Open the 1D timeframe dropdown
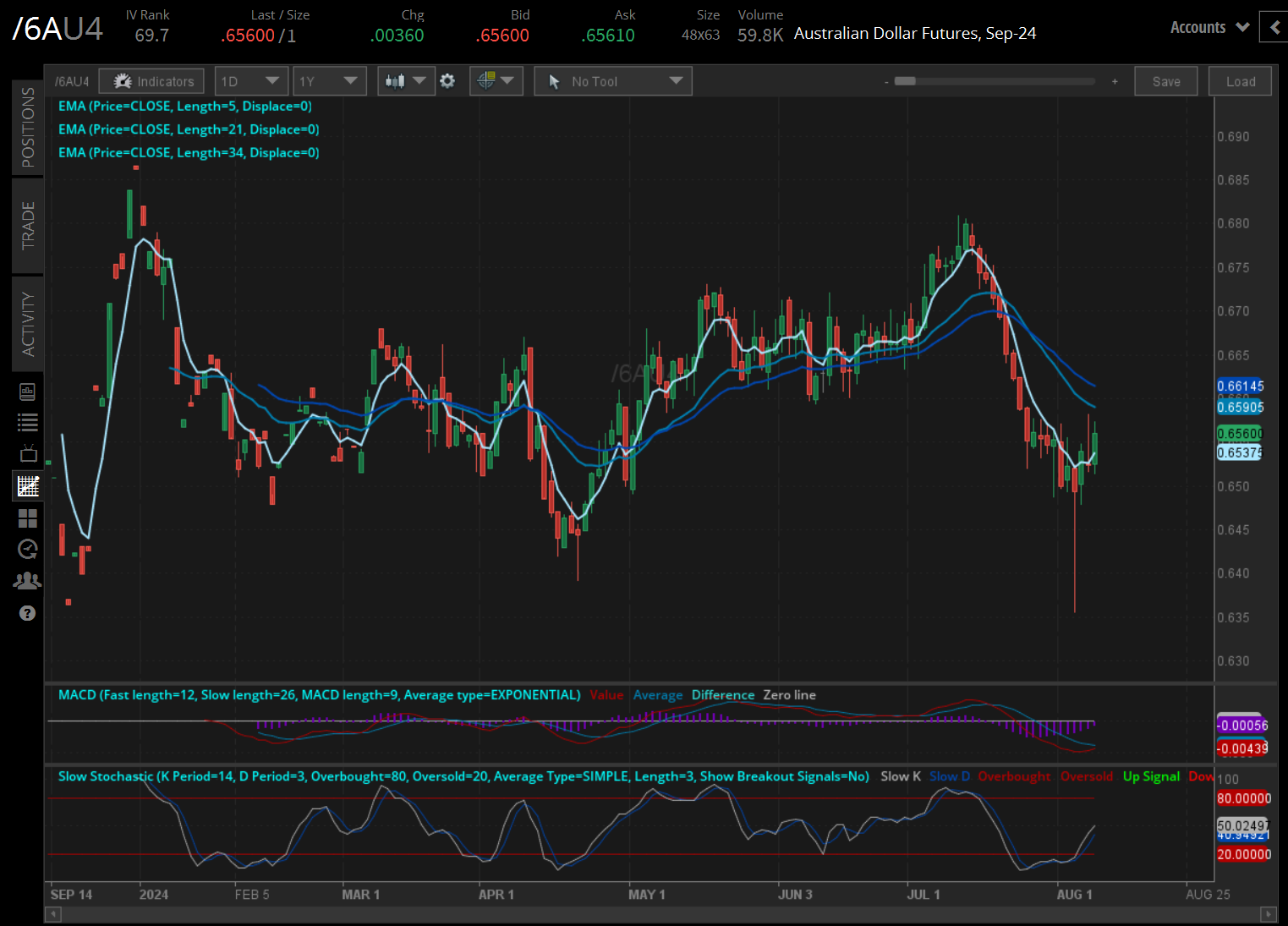This screenshot has height=926, width=1288. (251, 80)
